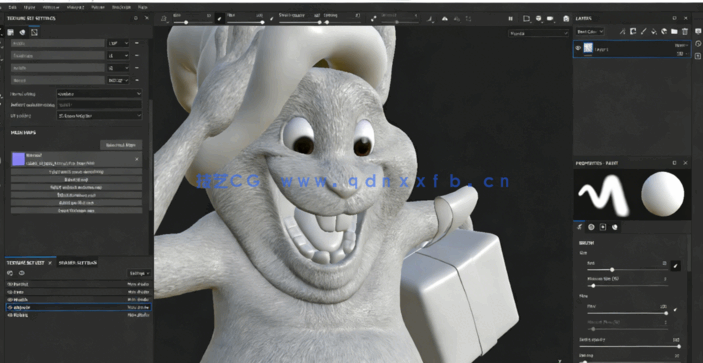Click the diagonal arrows icon before the Distance slider
Image resolution: width=703 pixels, height=363 pixels.
coord(373,19)
